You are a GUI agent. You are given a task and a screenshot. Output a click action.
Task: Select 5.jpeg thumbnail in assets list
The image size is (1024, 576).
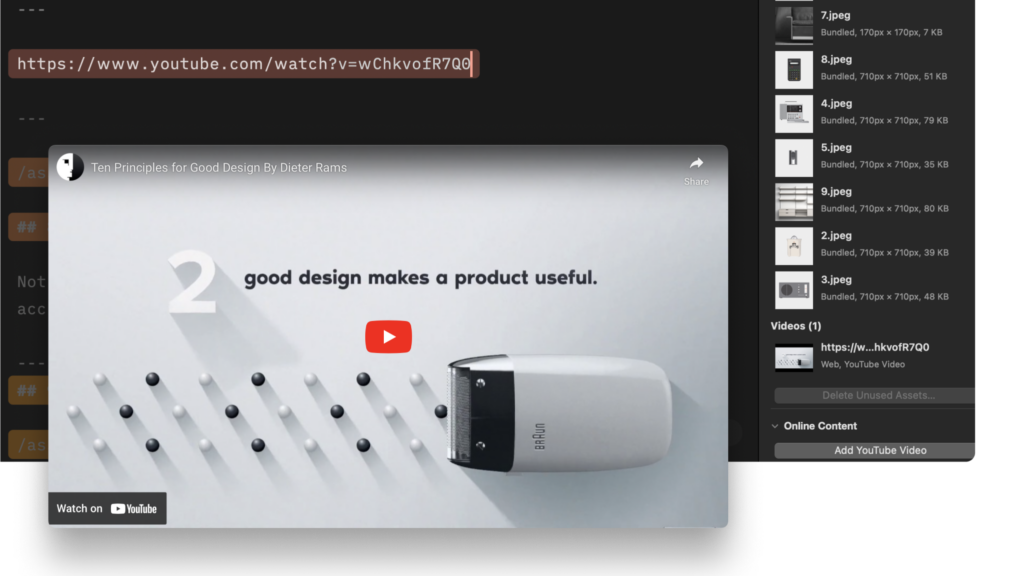point(793,158)
